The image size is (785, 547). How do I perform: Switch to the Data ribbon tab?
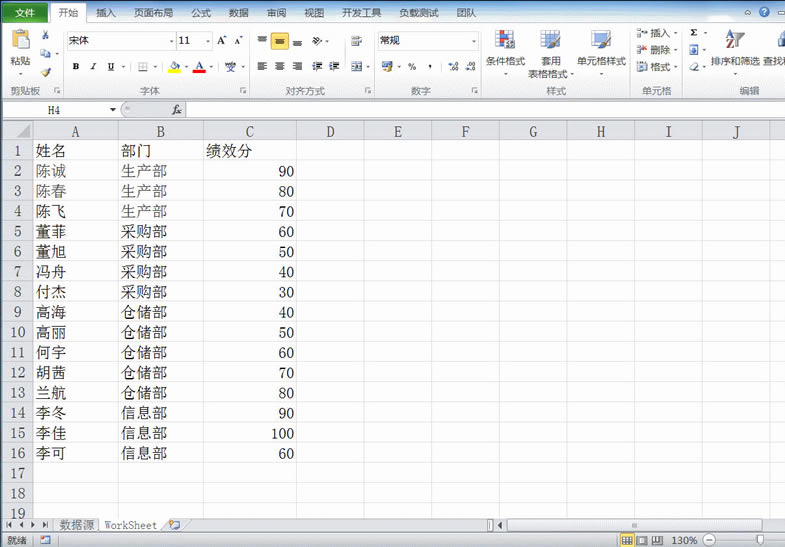[238, 13]
